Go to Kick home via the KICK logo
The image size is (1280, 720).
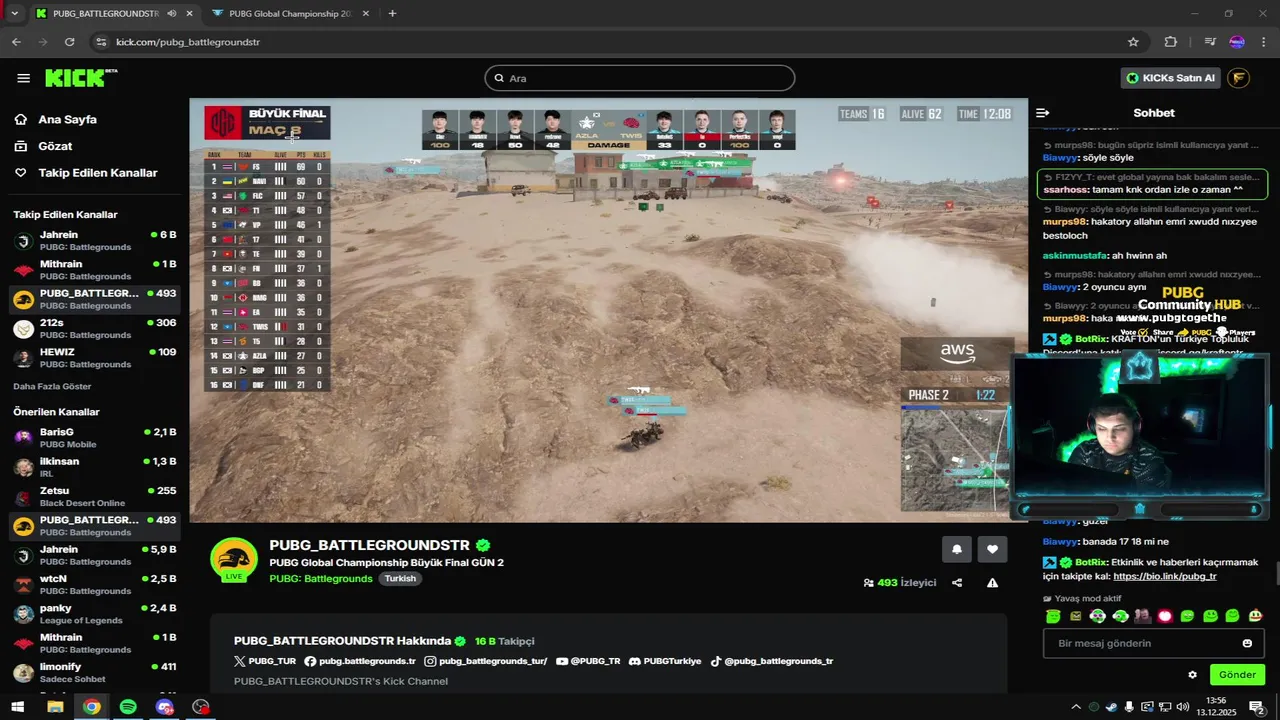81,78
